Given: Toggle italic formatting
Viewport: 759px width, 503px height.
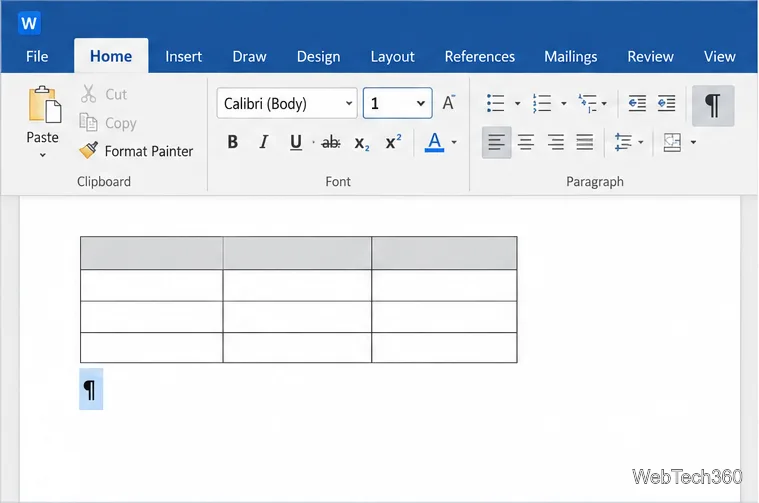Looking at the screenshot, I should click(x=264, y=142).
